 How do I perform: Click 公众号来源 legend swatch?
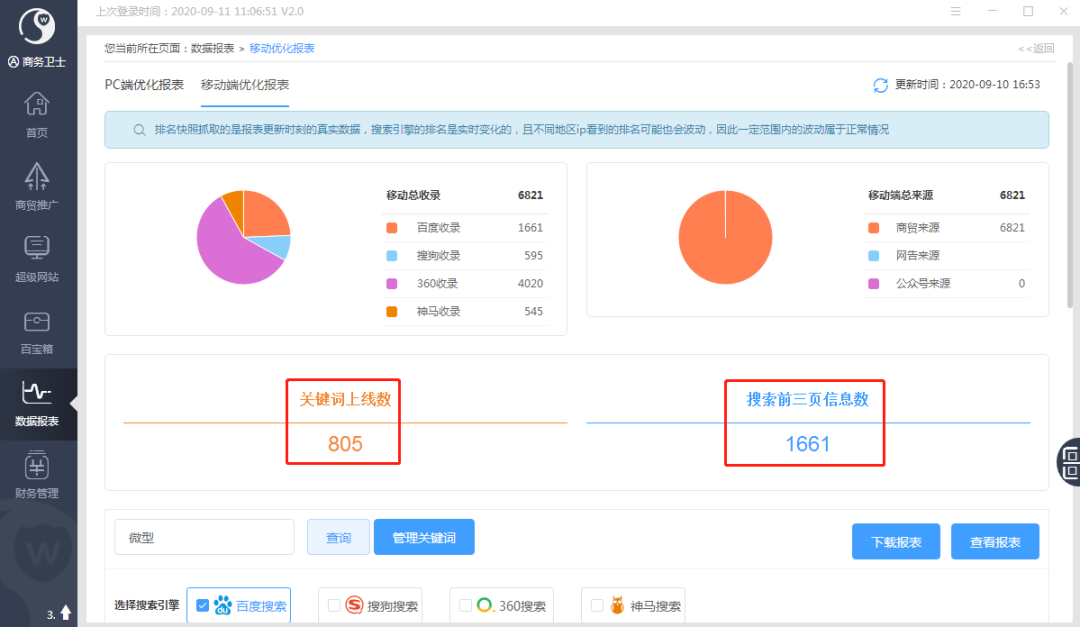coord(873,283)
